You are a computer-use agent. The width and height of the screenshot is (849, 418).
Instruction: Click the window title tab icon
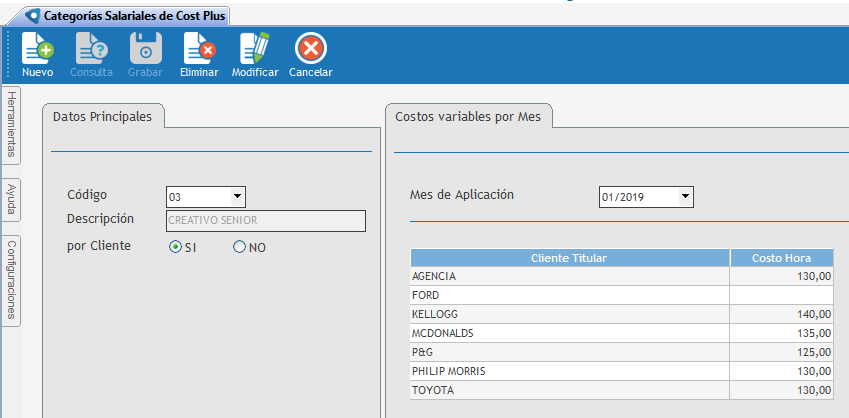tap(34, 16)
